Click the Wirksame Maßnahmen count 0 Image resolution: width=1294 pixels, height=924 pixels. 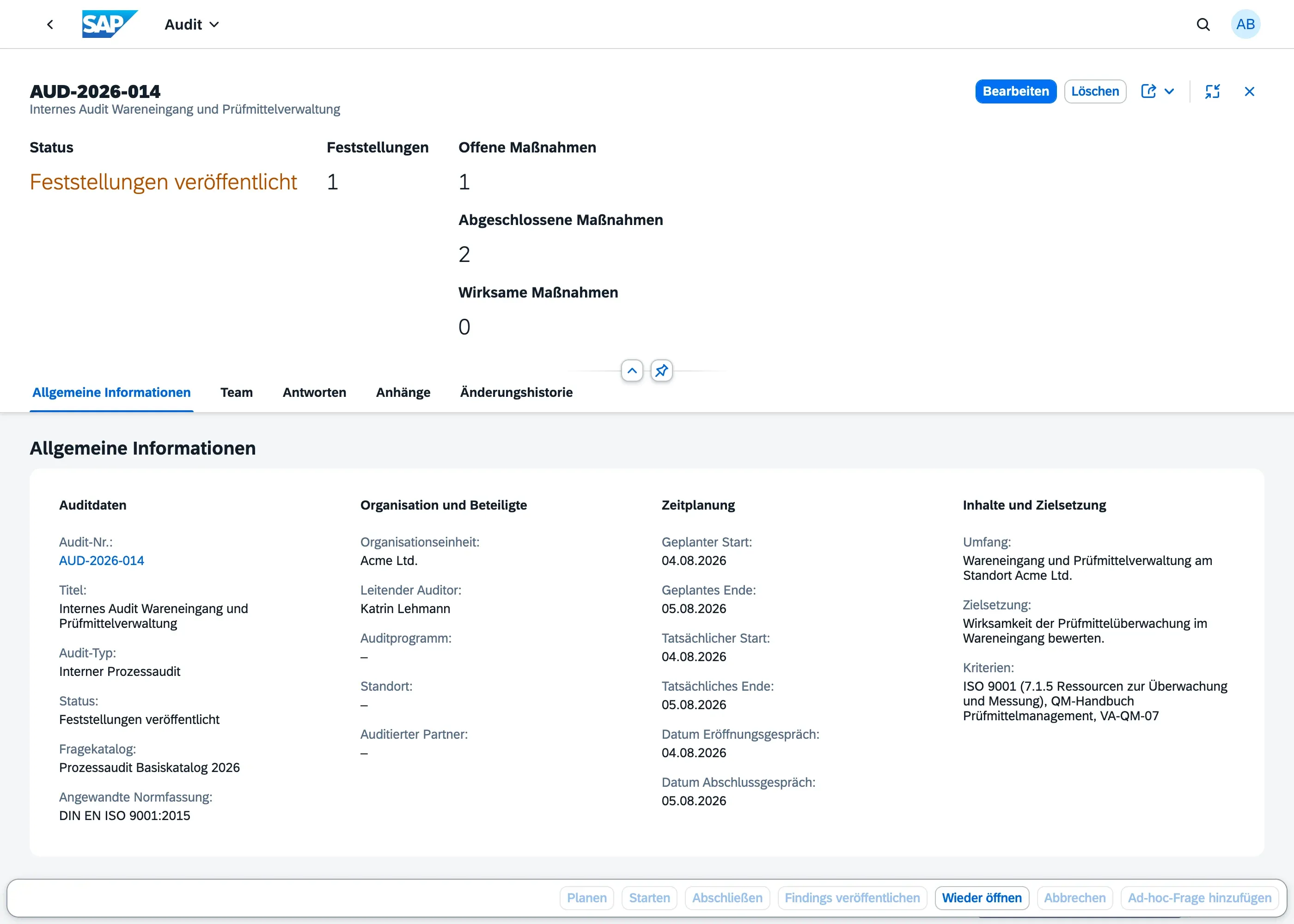coord(464,327)
